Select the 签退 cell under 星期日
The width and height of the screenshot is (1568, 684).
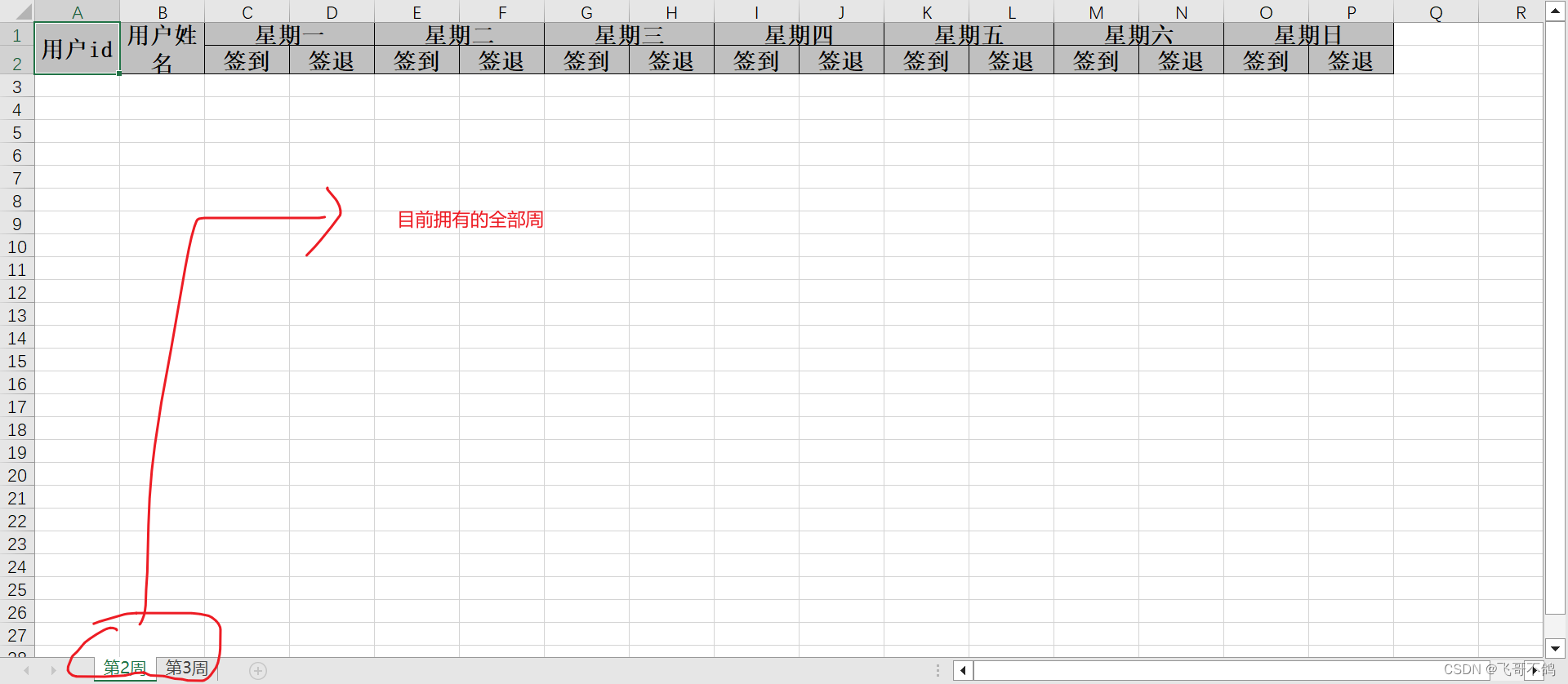1352,60
